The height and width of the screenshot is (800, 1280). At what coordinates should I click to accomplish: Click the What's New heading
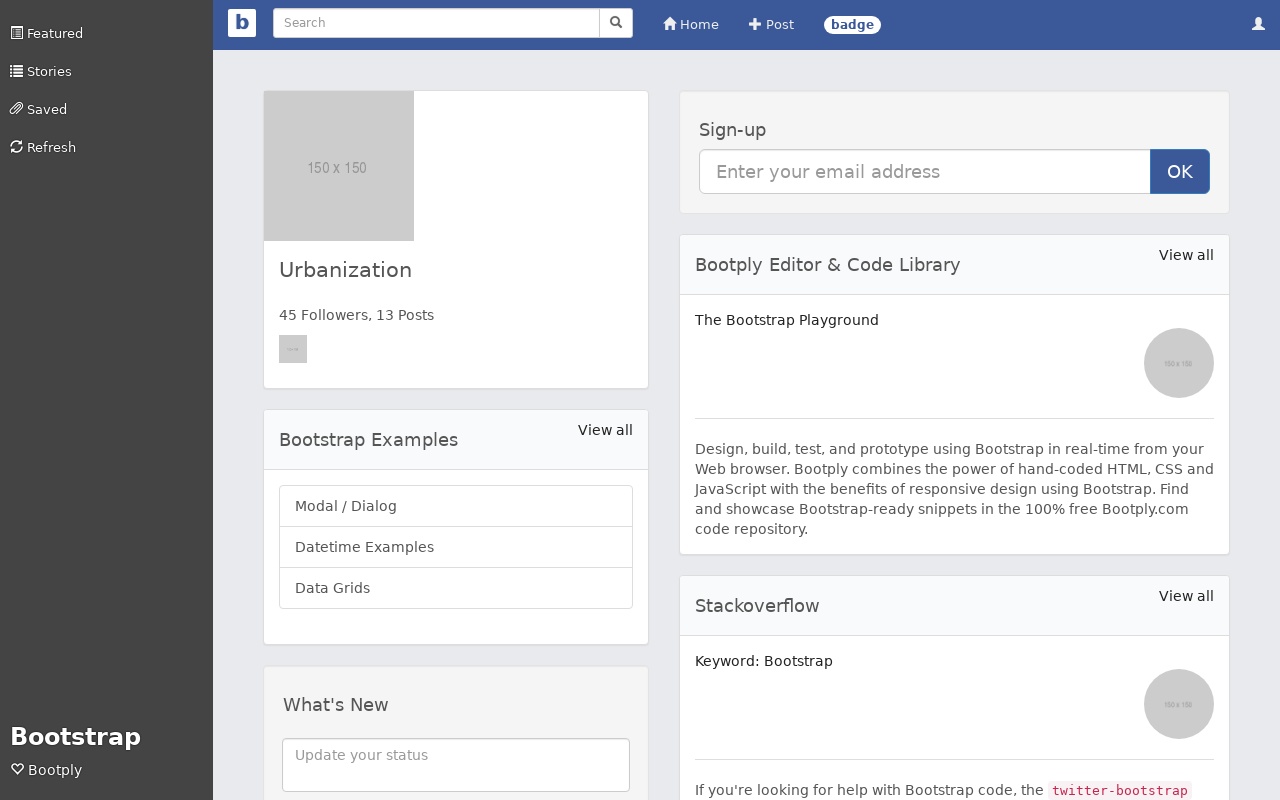[x=336, y=705]
